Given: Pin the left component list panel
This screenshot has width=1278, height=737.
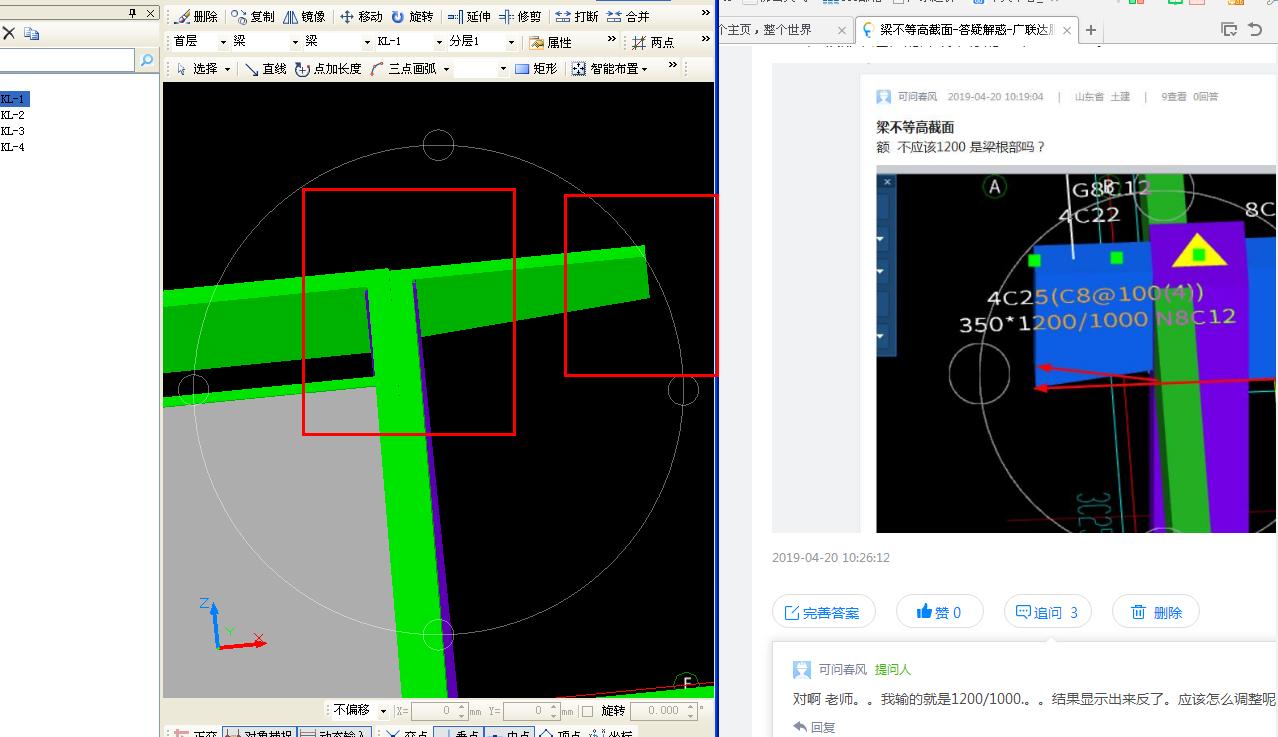Looking at the screenshot, I should click(x=133, y=13).
